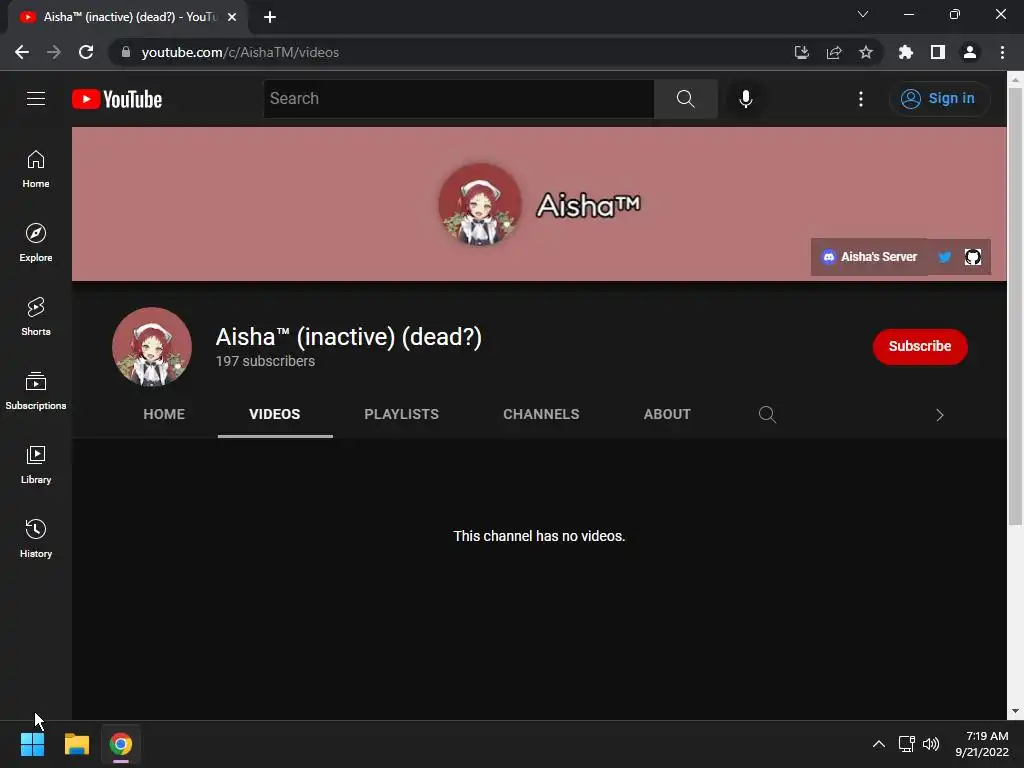
Task: Open History in the left sidebar
Action: coord(36,539)
